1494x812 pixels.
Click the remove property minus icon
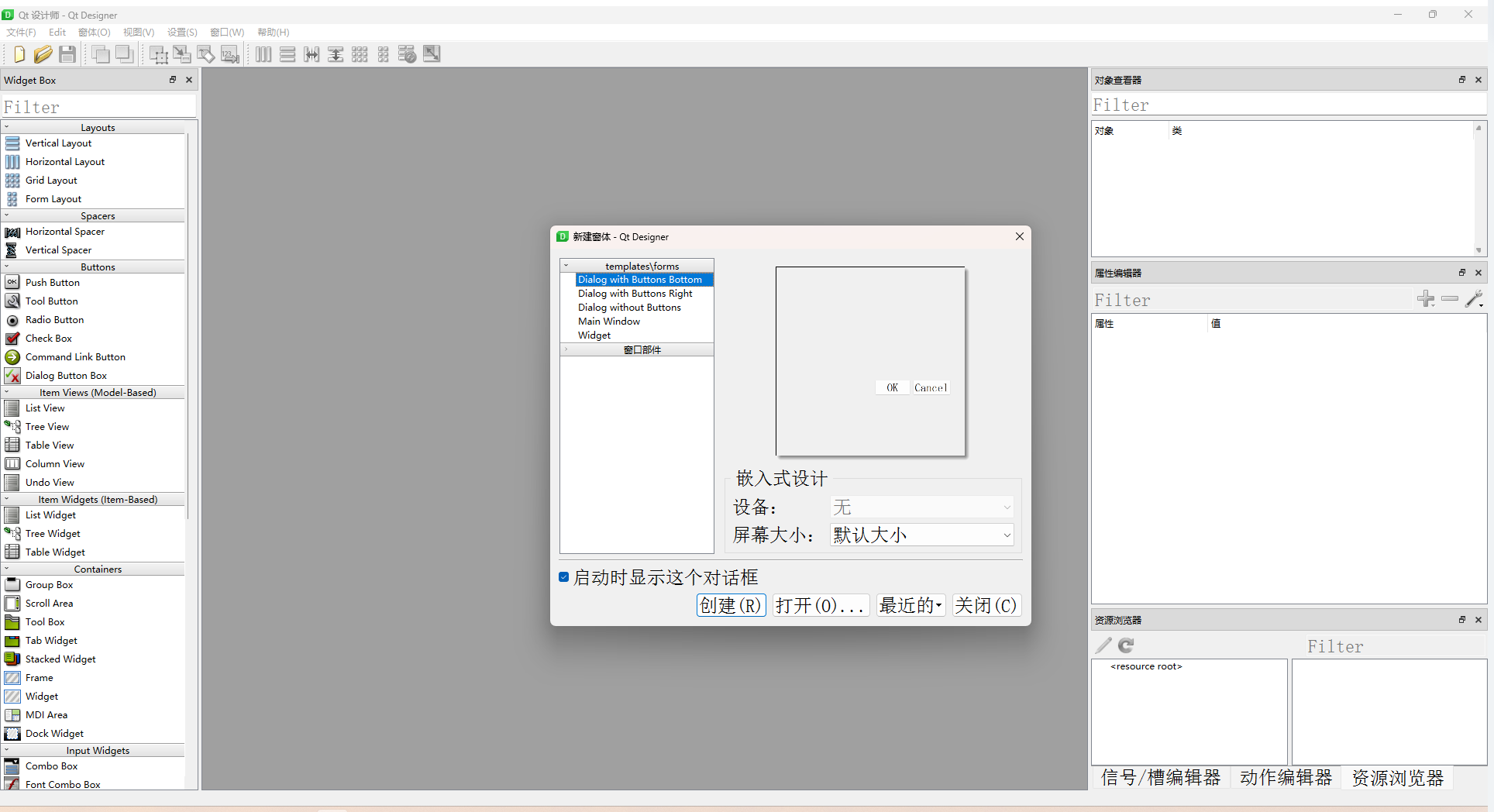point(1450,299)
